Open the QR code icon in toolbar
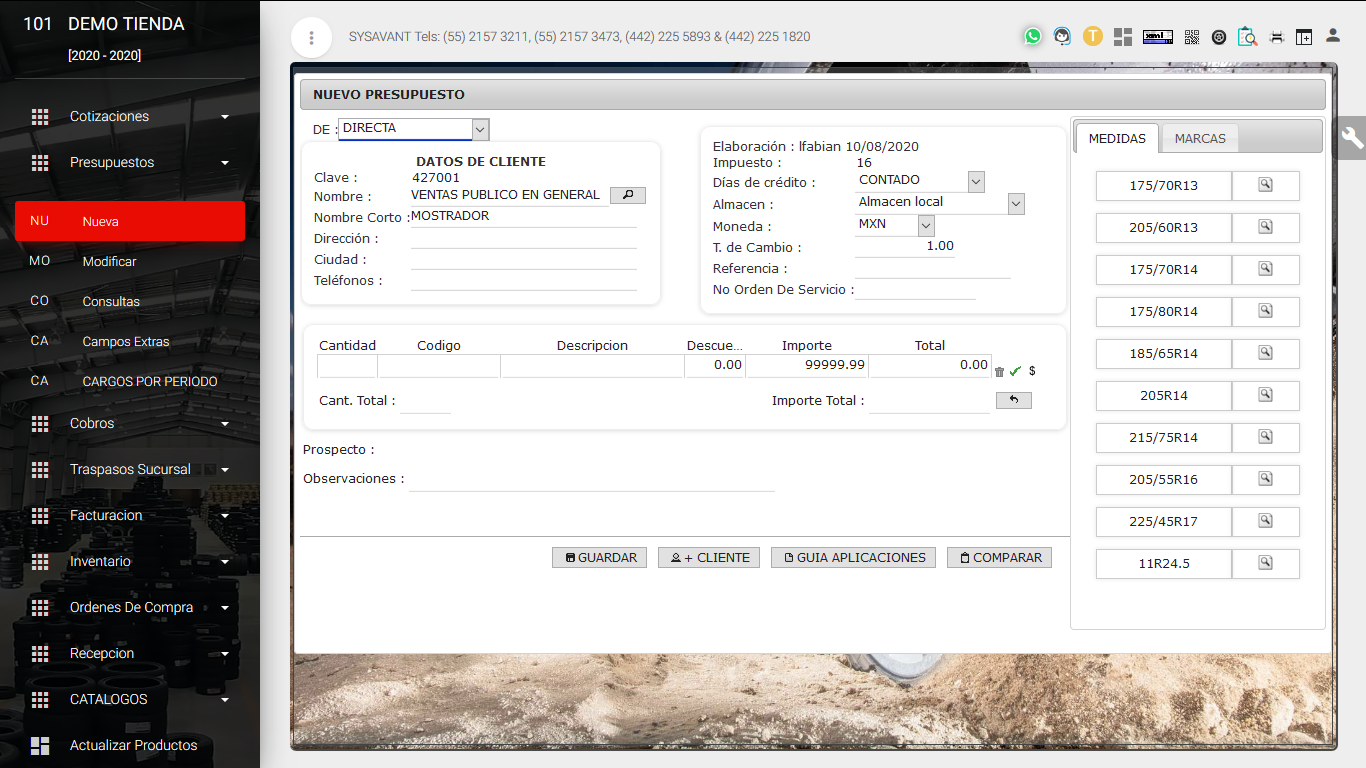This screenshot has width=1366, height=768. pyautogui.click(x=1191, y=37)
